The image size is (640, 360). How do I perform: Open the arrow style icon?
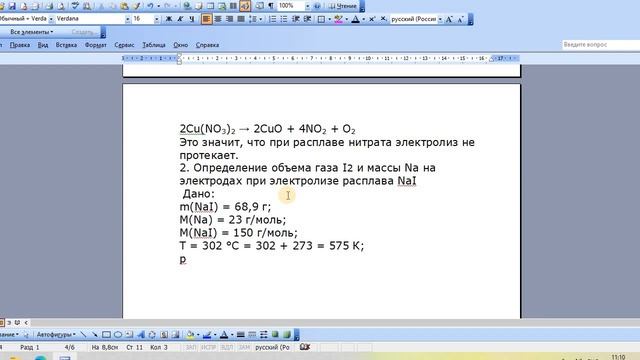tap(264, 335)
